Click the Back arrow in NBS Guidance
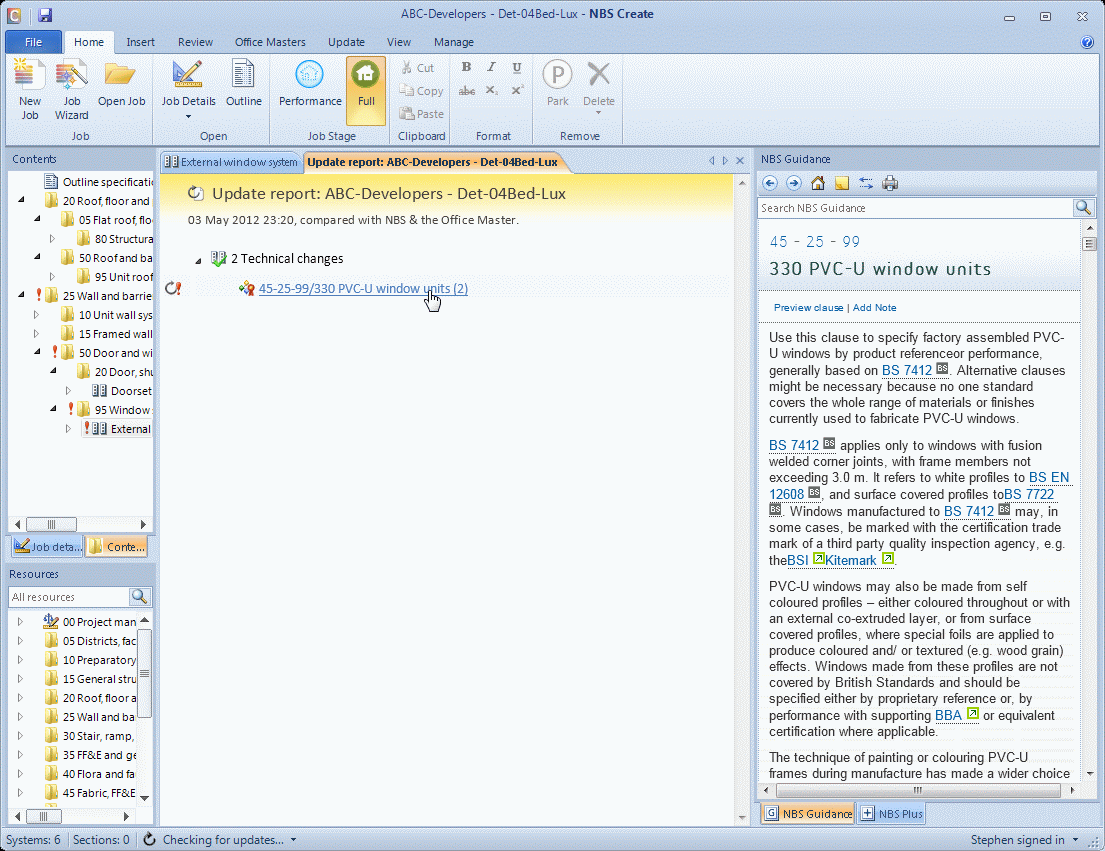1105x851 pixels. pos(769,183)
